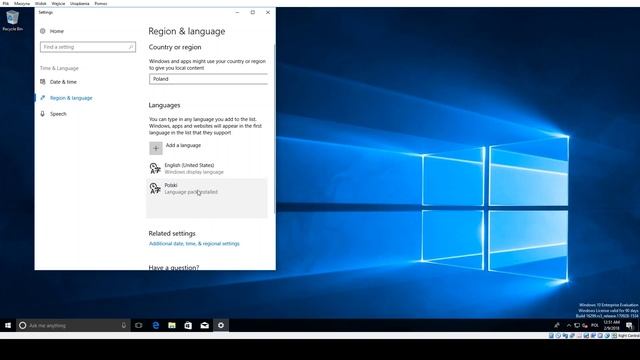This screenshot has width=640, height=360.
Task: Open Task View from the taskbar
Action: pyautogui.click(x=139, y=325)
